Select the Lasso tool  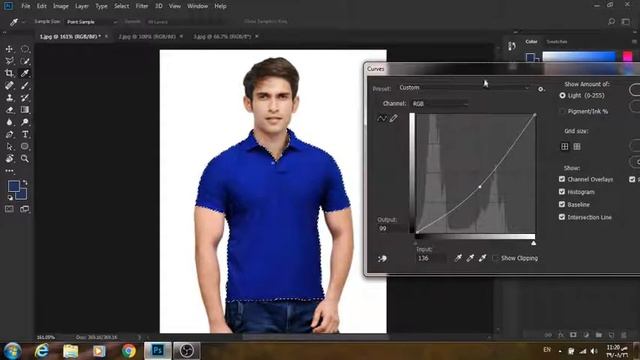[x=9, y=61]
